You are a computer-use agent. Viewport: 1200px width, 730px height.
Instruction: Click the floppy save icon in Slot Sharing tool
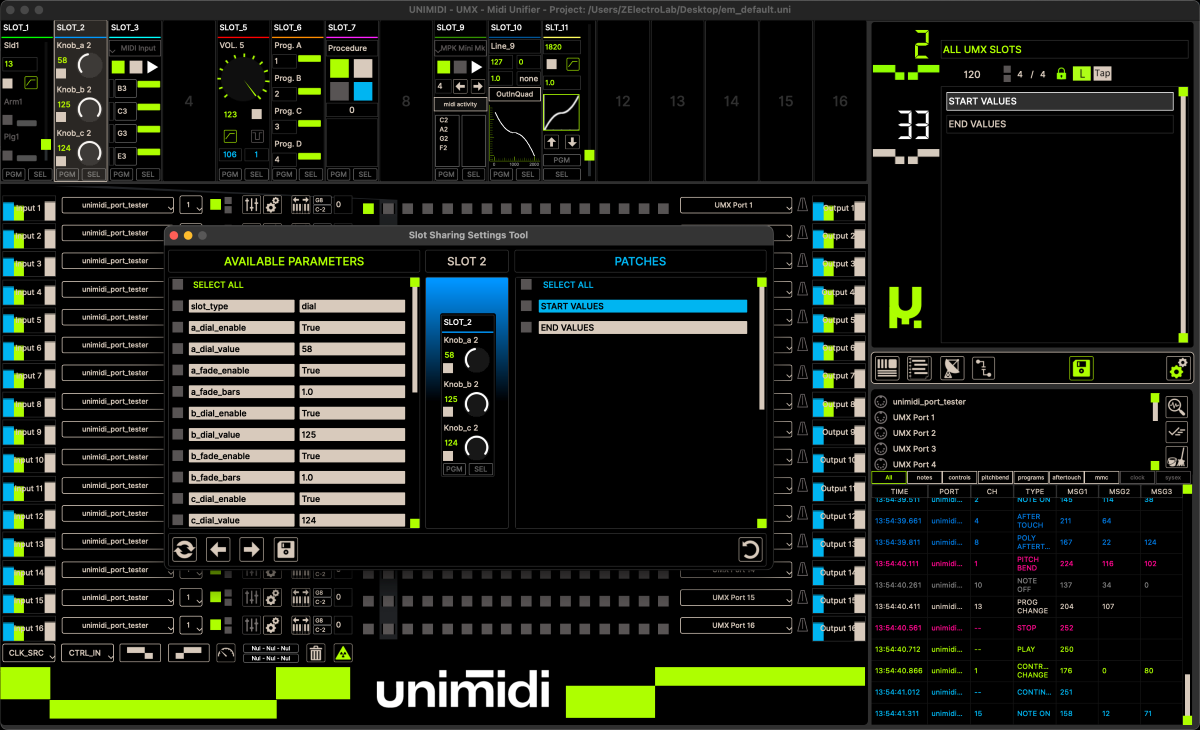pyautogui.click(x=285, y=549)
